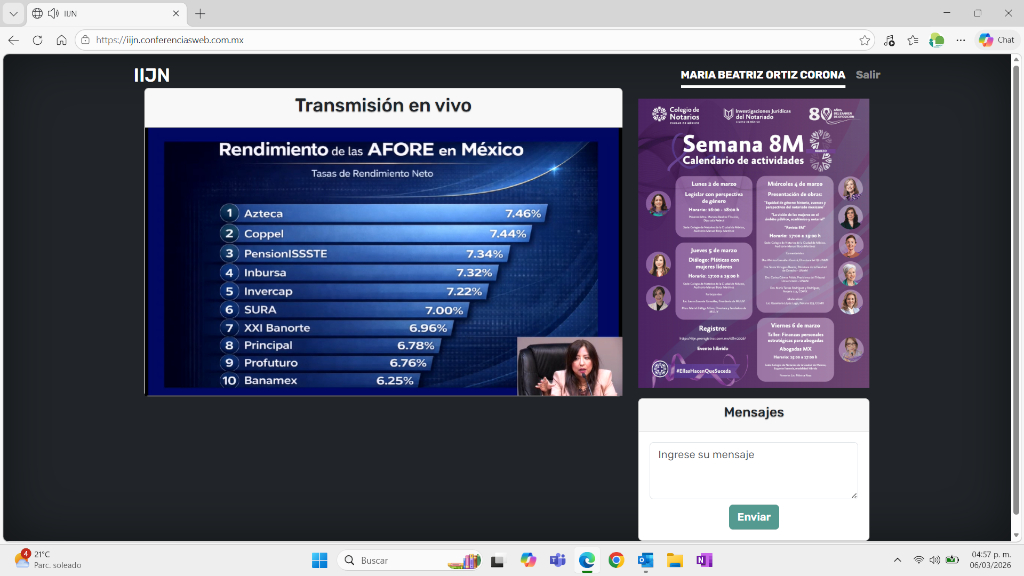Screen dimensions: 1024x576
Task: Open weather widget showing 21°C
Action: (x=48, y=560)
